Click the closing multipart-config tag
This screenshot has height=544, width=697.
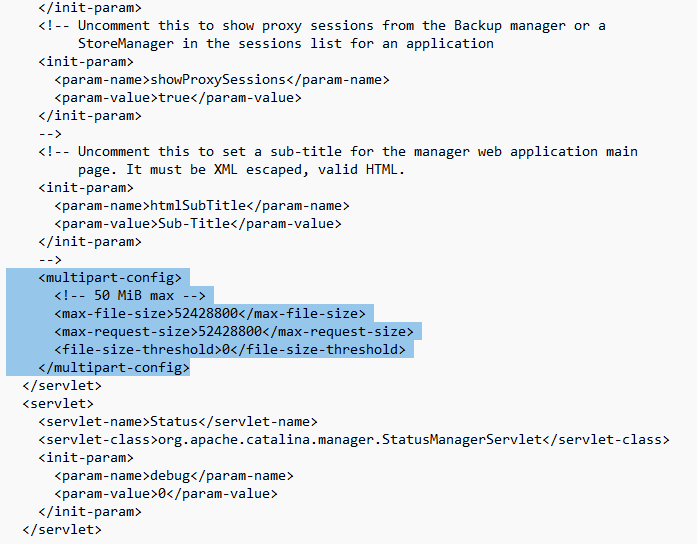coord(114,368)
